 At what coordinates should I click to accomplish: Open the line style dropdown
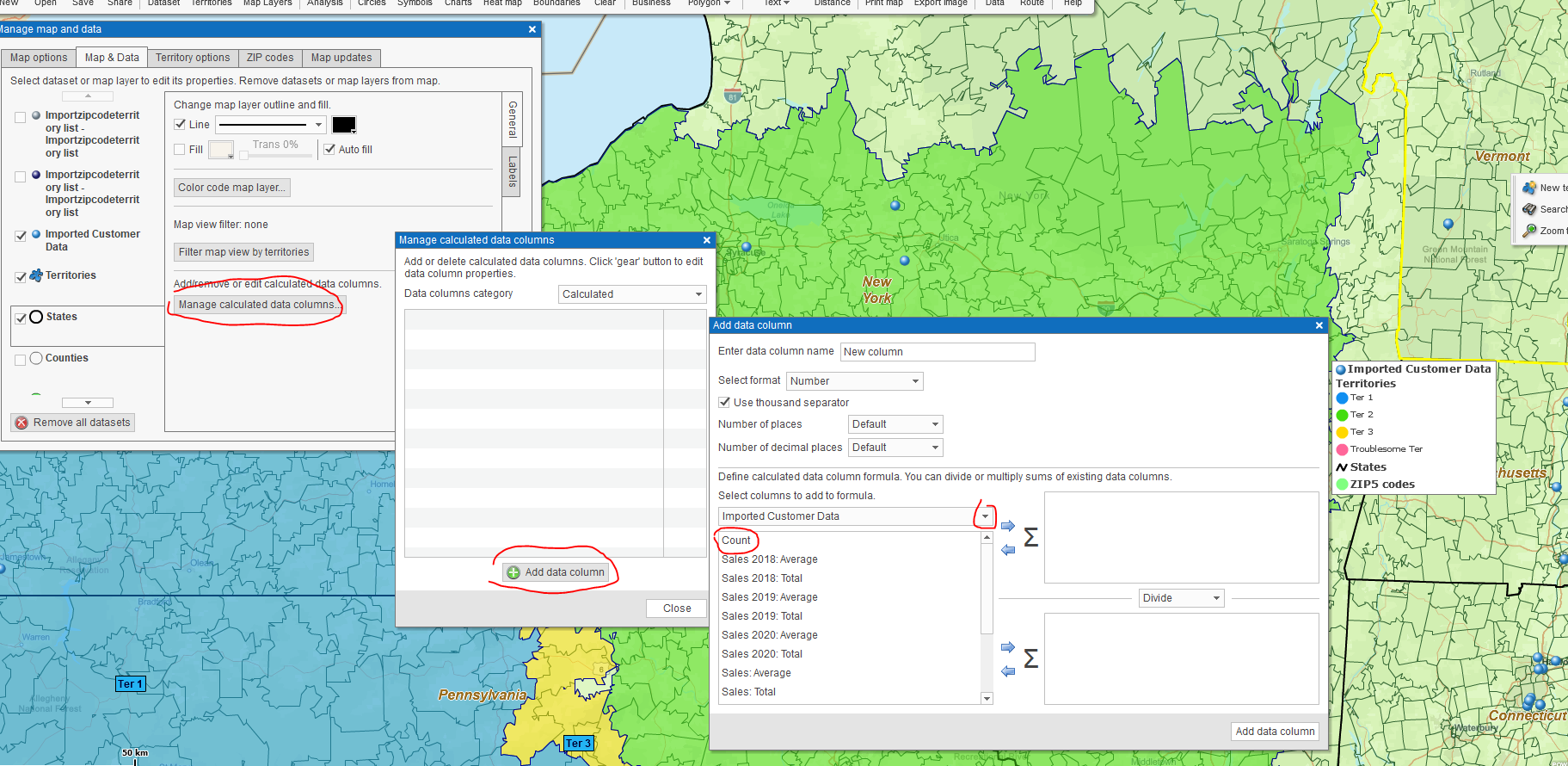pyautogui.click(x=271, y=125)
